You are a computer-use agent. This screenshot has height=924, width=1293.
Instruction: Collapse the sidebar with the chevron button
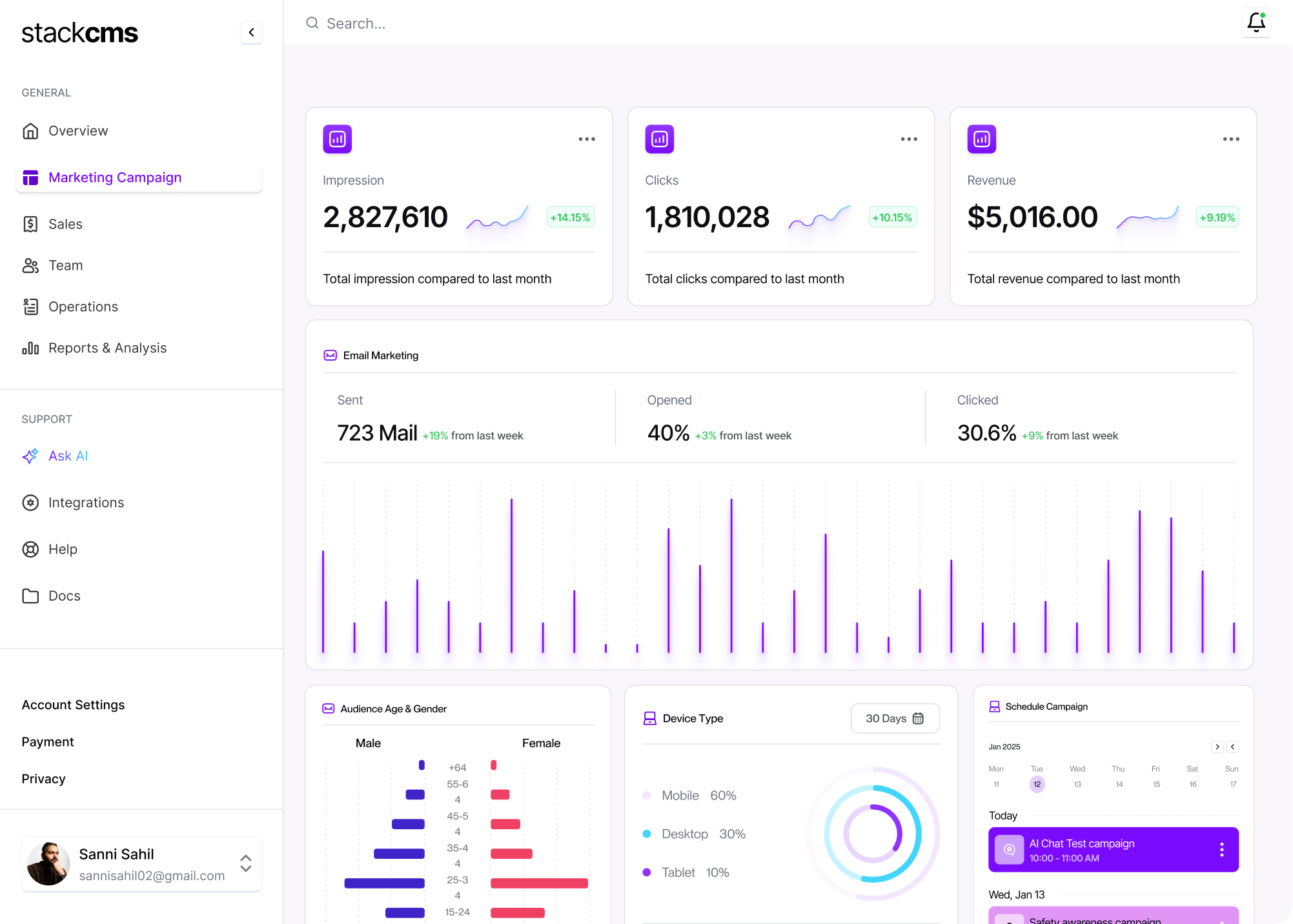click(250, 32)
